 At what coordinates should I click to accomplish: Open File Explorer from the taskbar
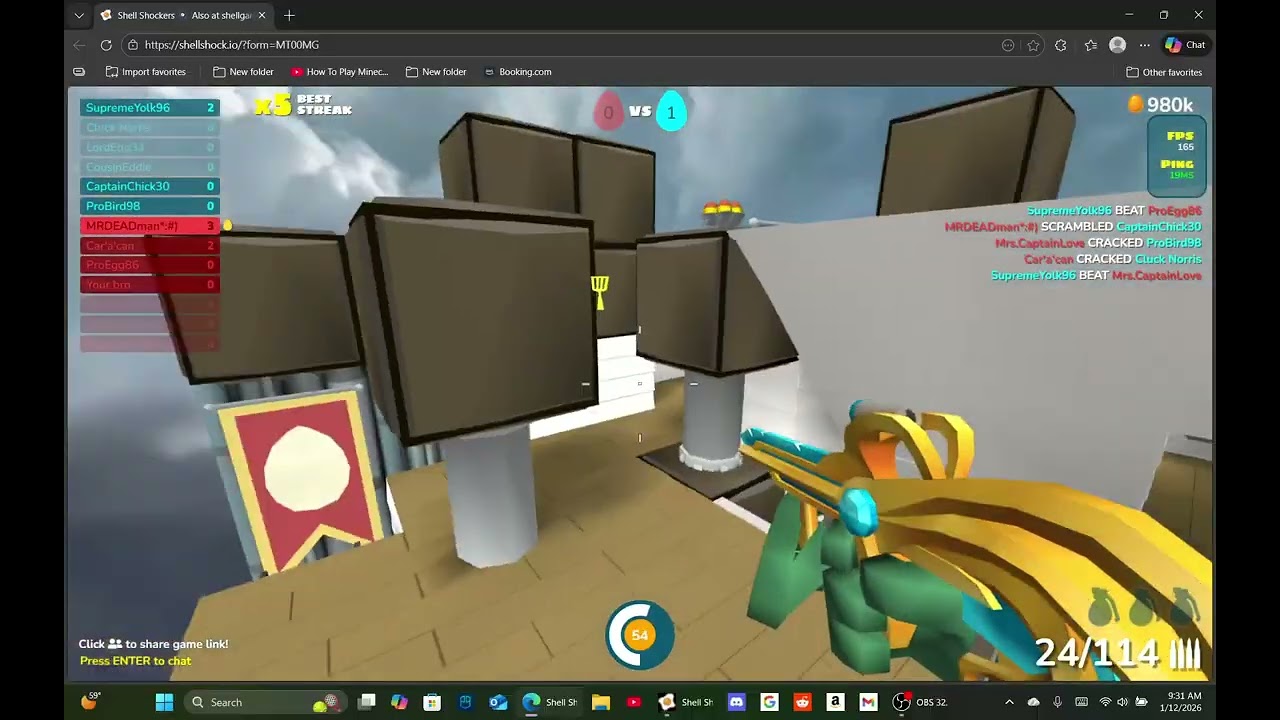(x=601, y=702)
